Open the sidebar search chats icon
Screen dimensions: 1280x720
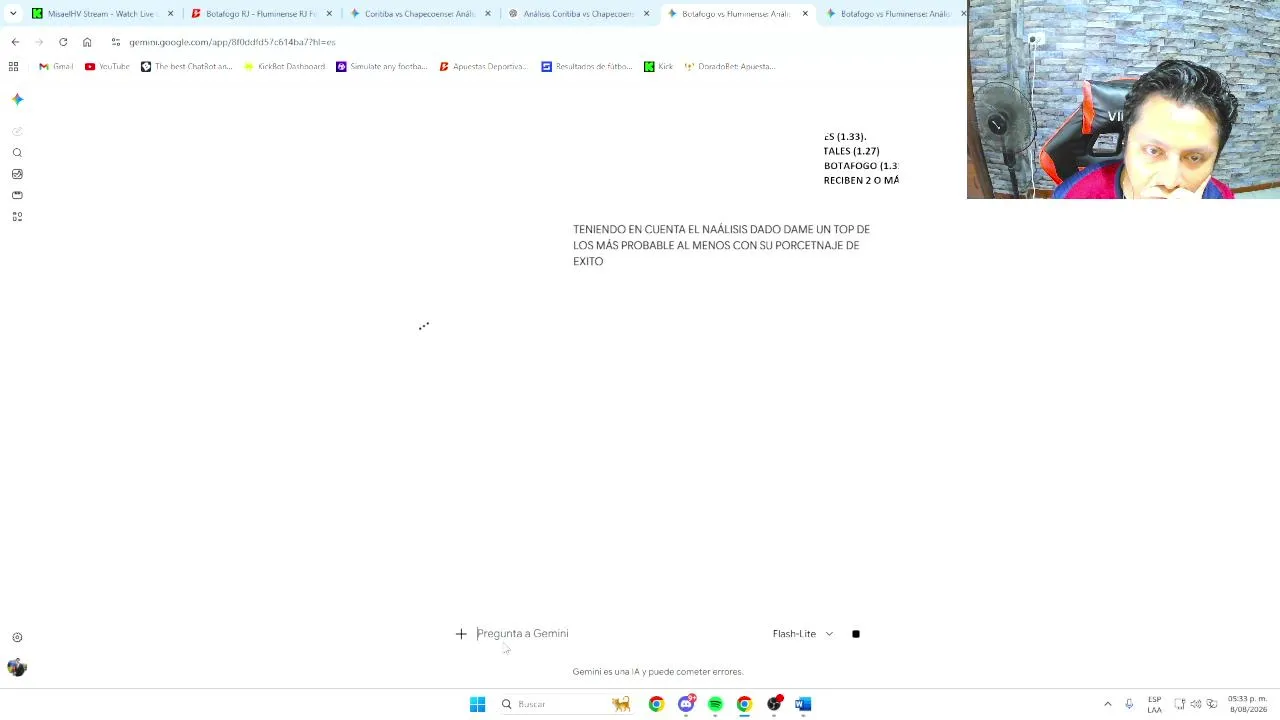click(17, 153)
